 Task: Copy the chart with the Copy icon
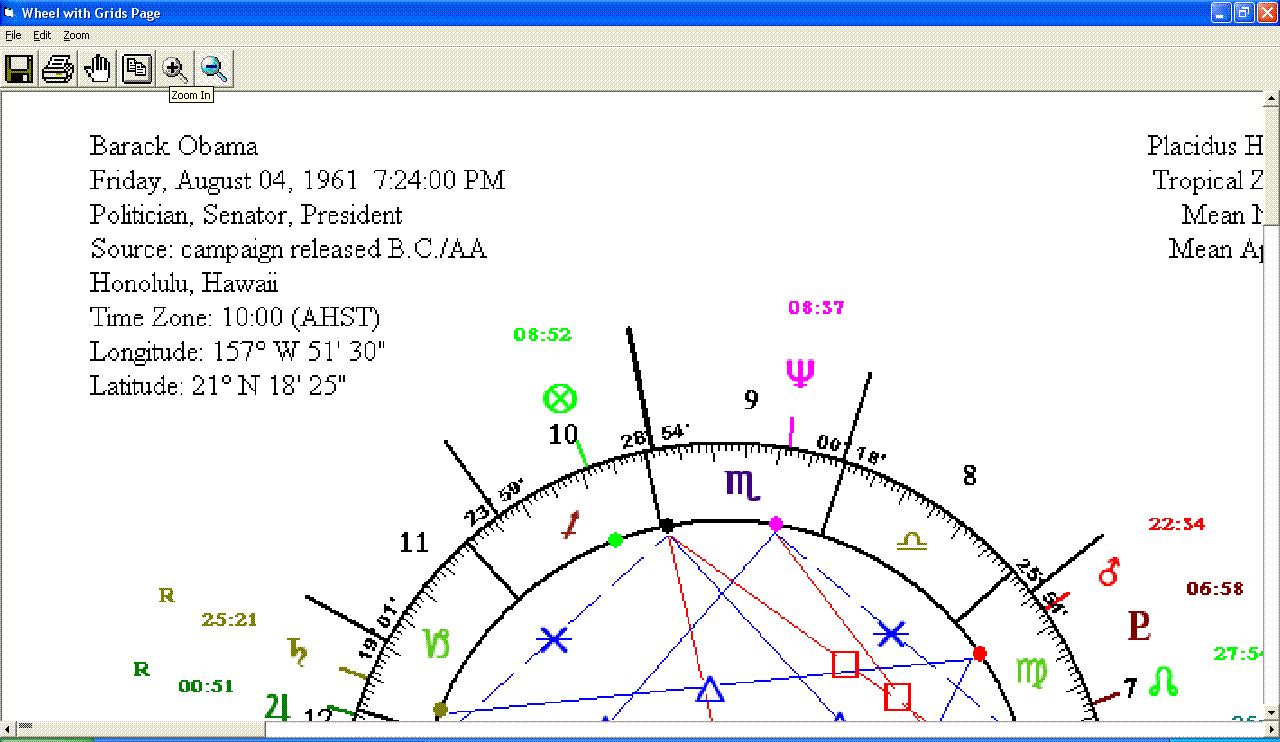pos(136,69)
